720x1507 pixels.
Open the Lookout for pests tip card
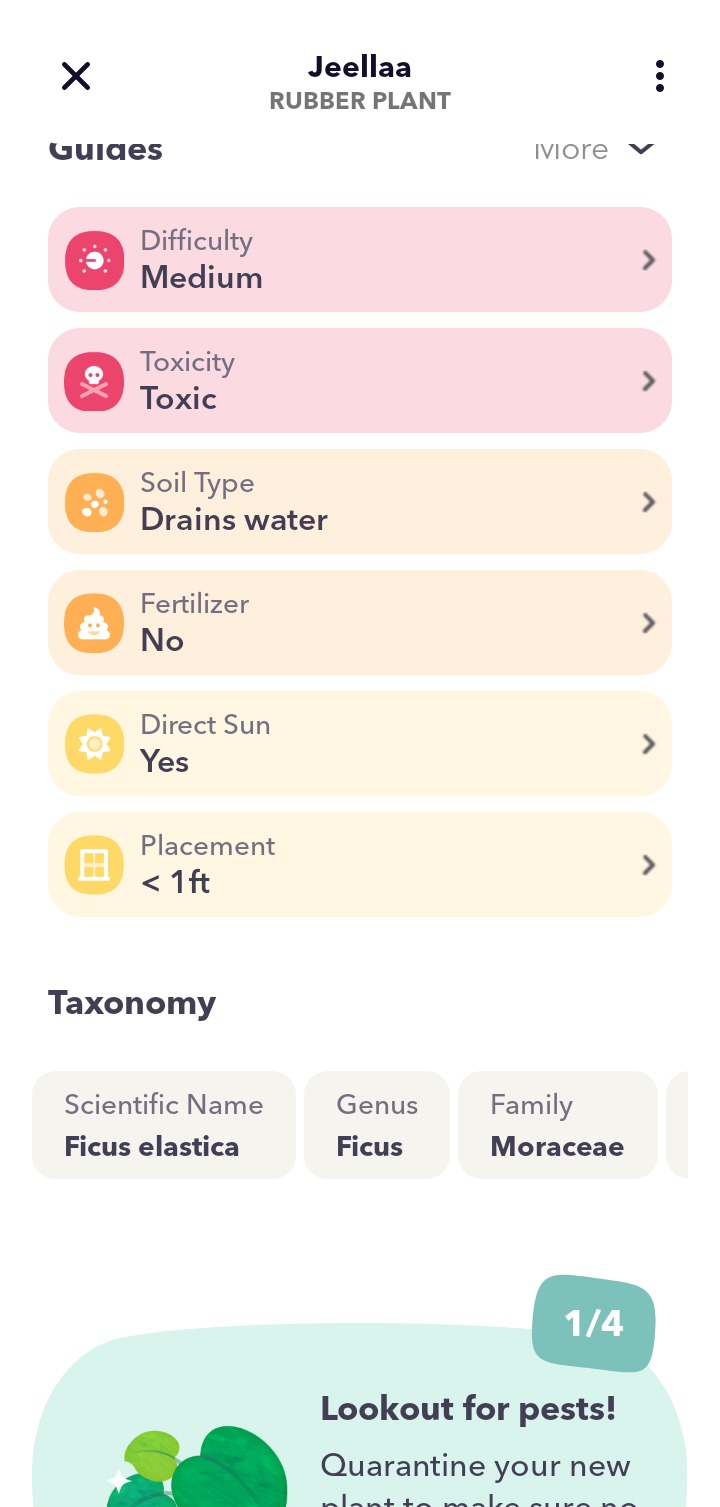tap(360, 1415)
